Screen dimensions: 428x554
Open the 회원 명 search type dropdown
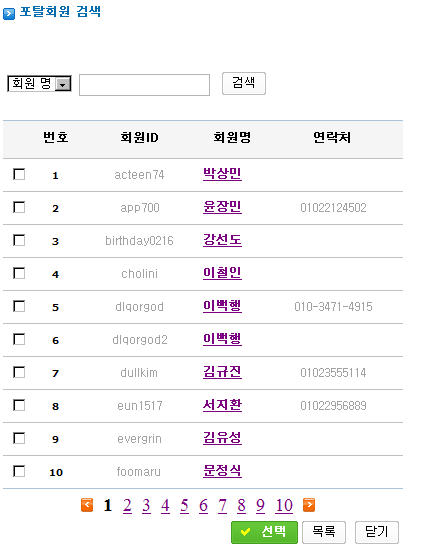39,84
